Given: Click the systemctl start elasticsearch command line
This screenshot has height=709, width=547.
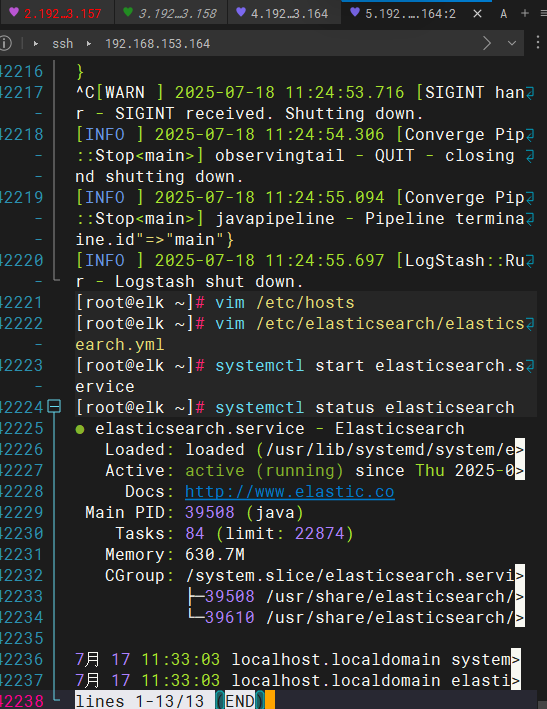Looking at the screenshot, I should (x=305, y=376).
